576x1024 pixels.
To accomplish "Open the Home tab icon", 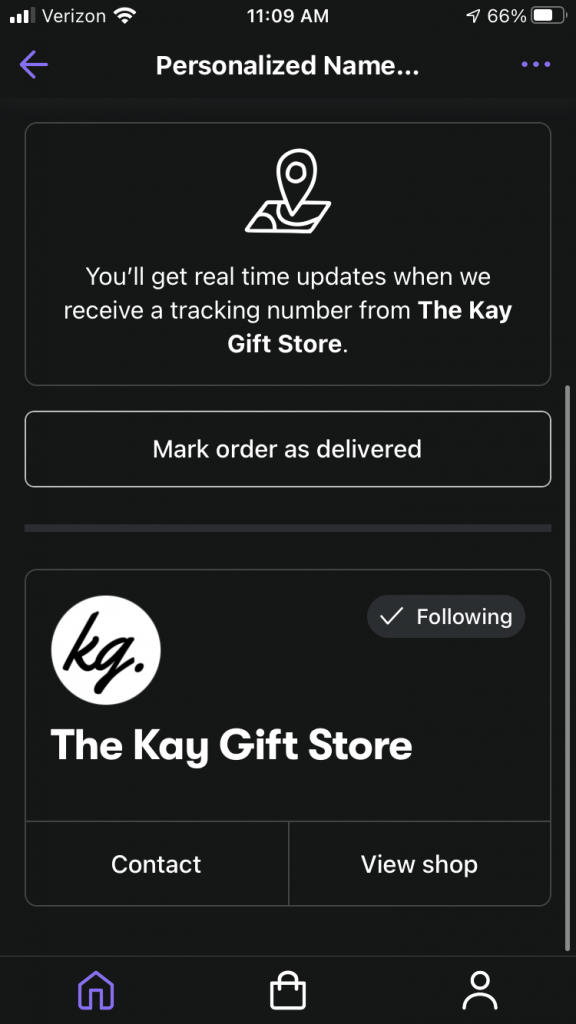I will point(96,990).
